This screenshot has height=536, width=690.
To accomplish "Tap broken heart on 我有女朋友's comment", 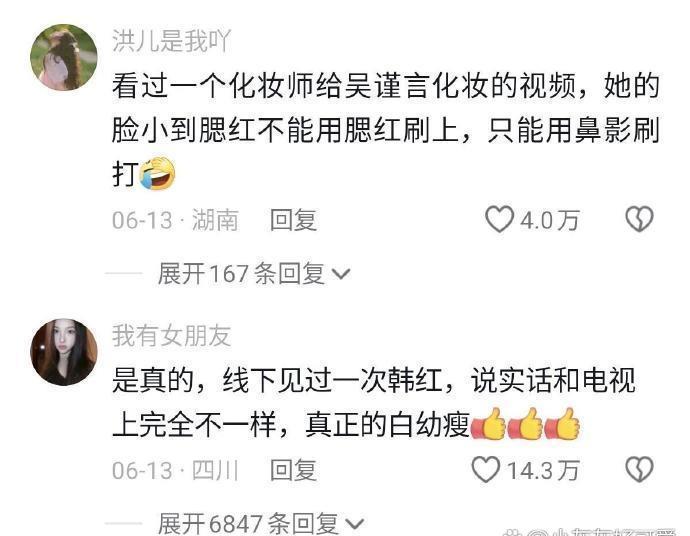I will [639, 470].
